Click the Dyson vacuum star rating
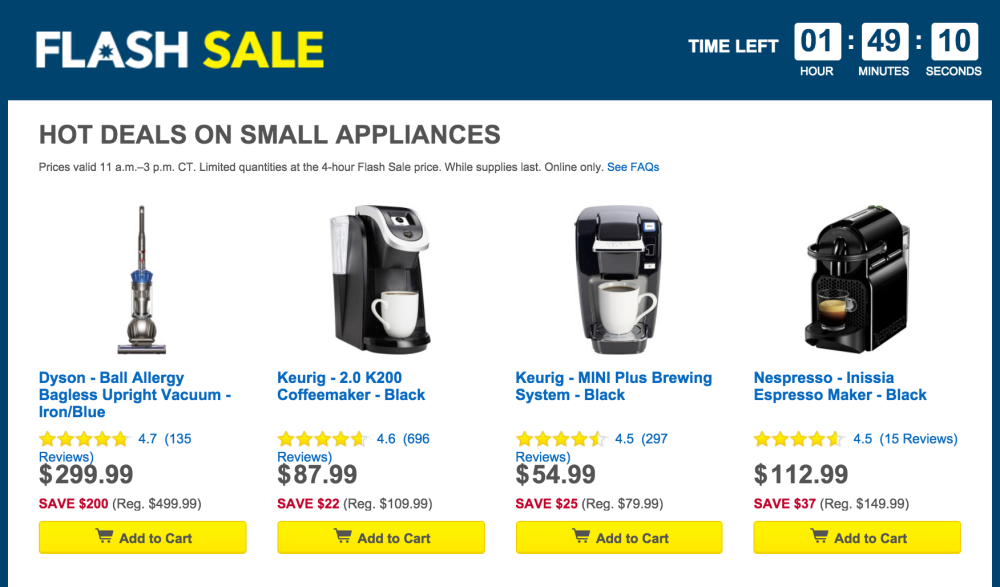 84,439
